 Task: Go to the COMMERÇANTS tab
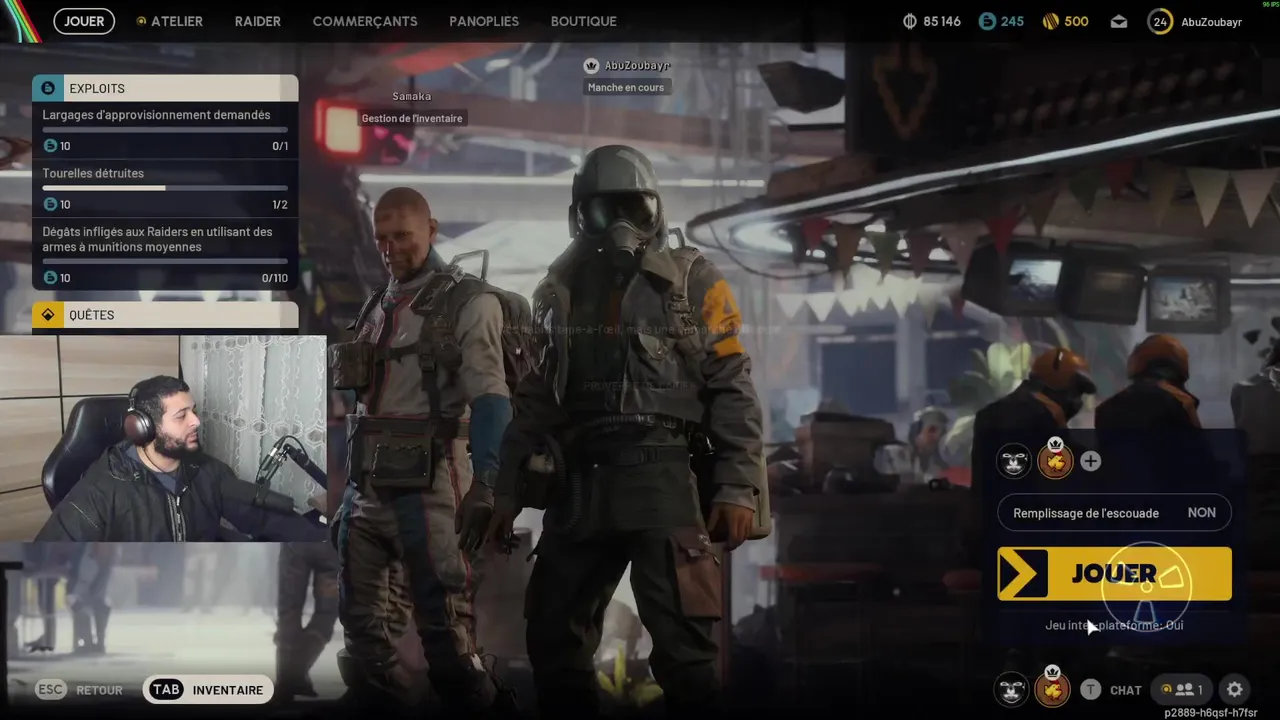tap(365, 21)
